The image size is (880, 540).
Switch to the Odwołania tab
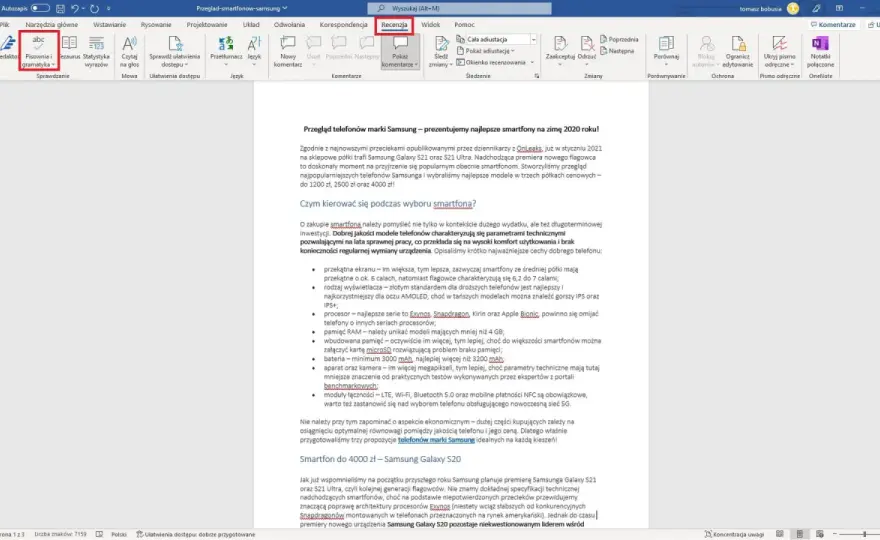coord(289,25)
